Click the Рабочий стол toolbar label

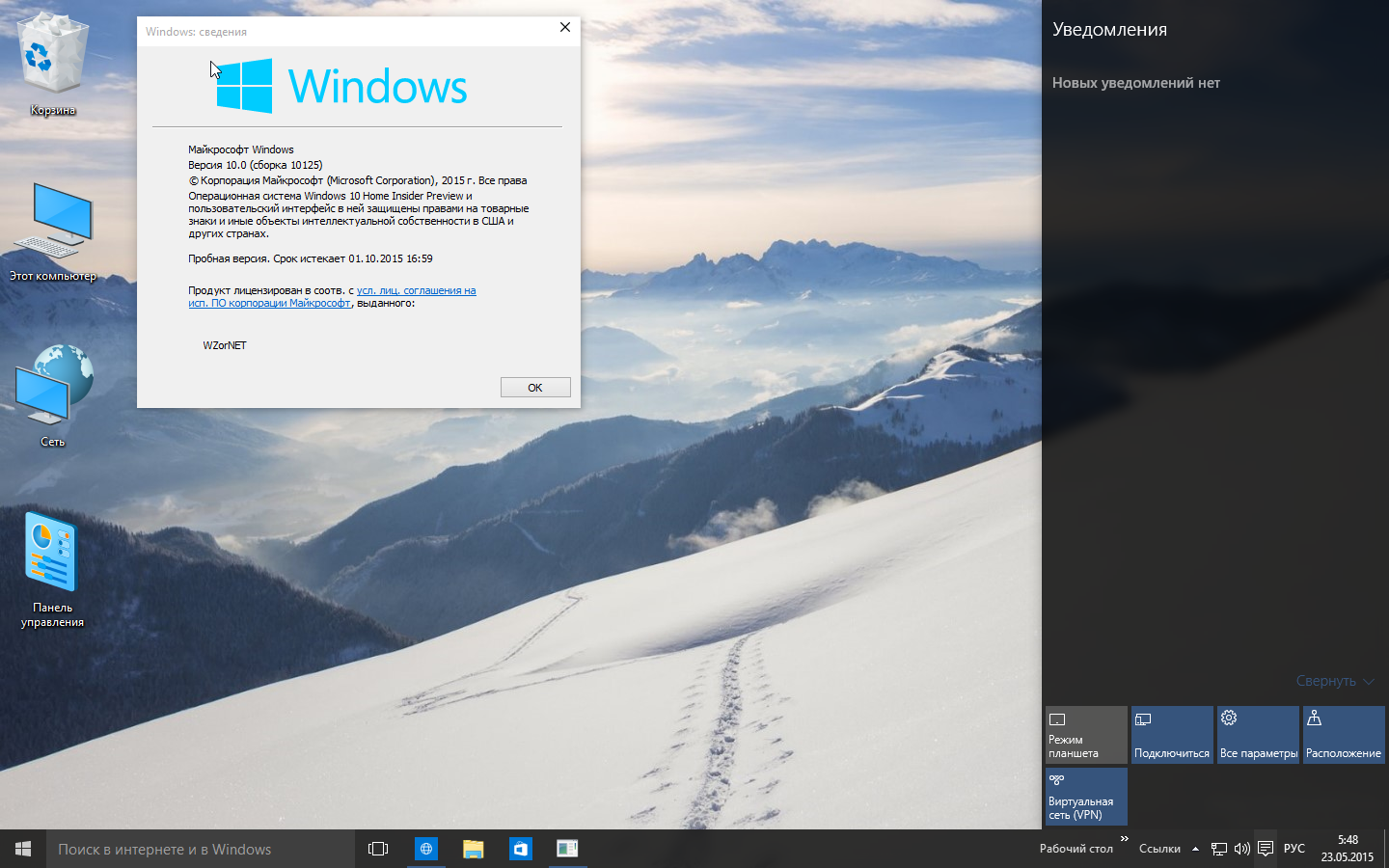[x=1076, y=849]
